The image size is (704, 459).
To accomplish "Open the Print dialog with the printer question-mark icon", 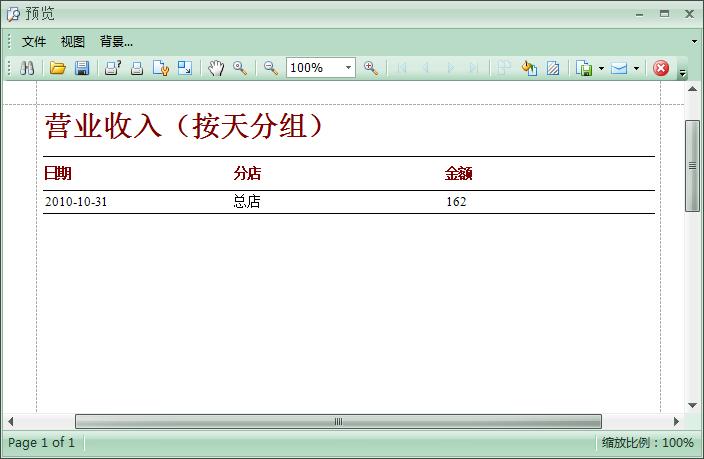I will (x=112, y=68).
